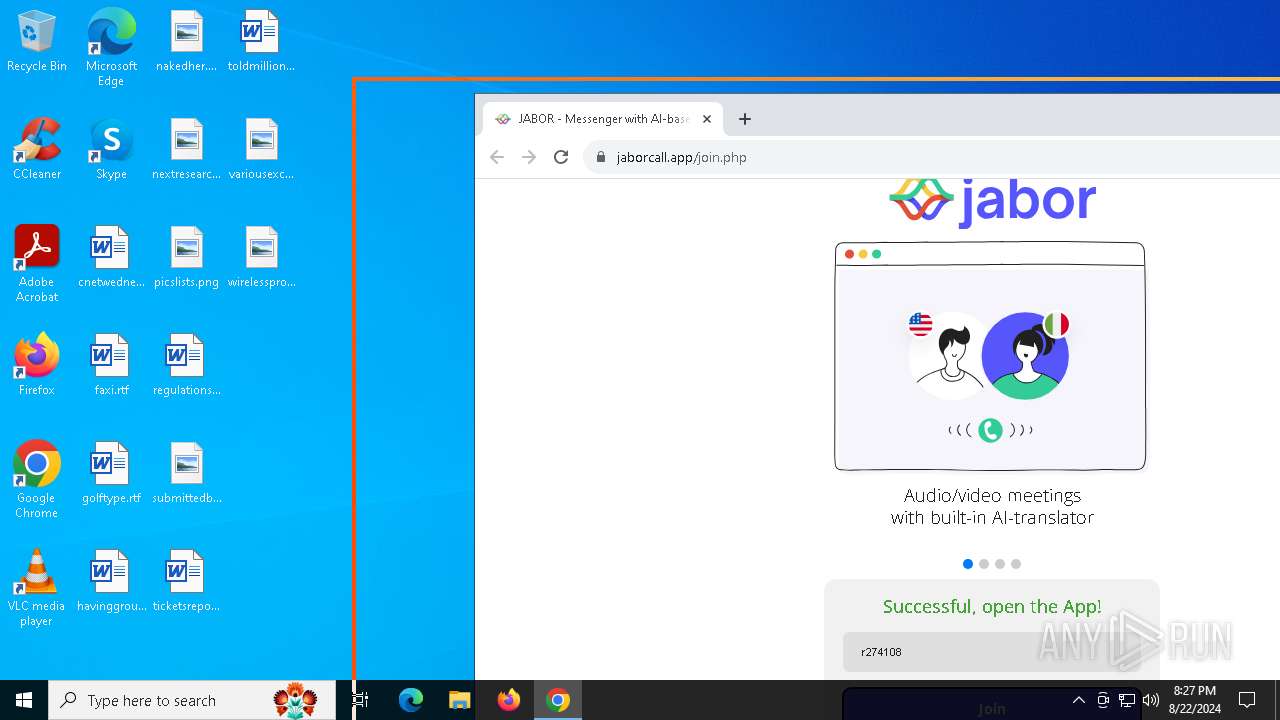Open File Explorer from the taskbar
The width and height of the screenshot is (1280, 720).
coord(460,700)
